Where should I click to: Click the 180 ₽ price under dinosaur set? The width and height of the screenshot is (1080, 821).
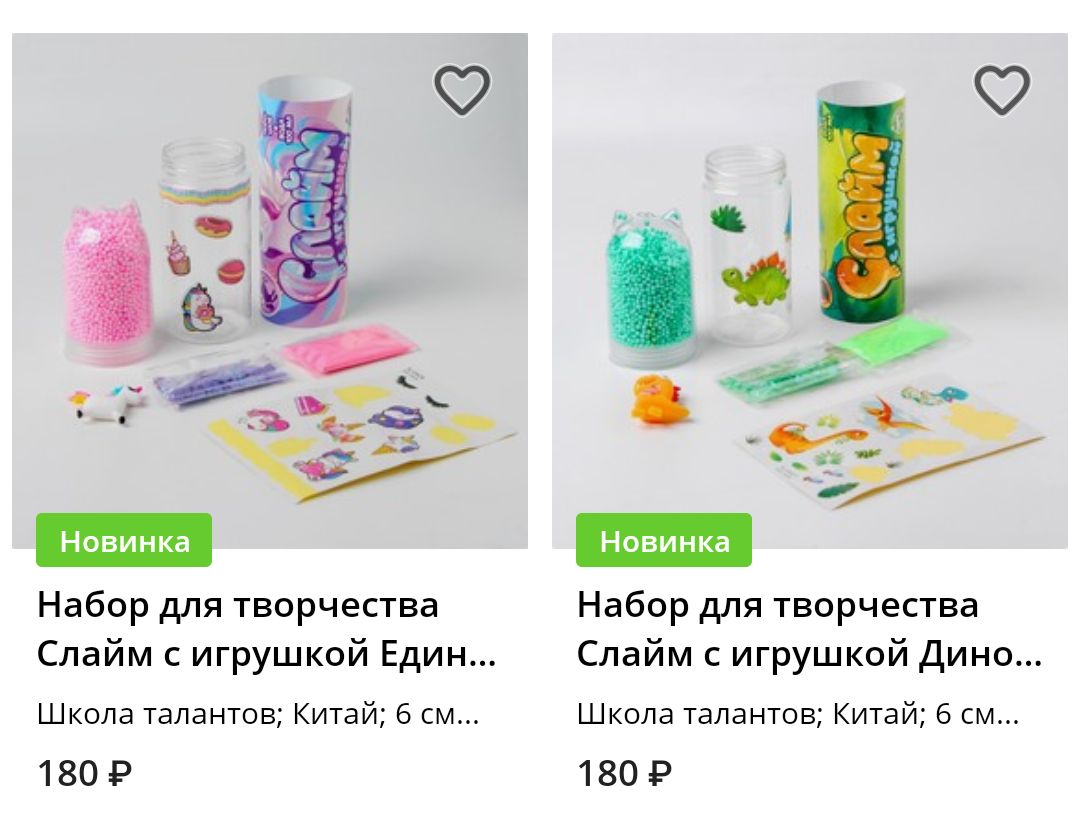(x=625, y=773)
